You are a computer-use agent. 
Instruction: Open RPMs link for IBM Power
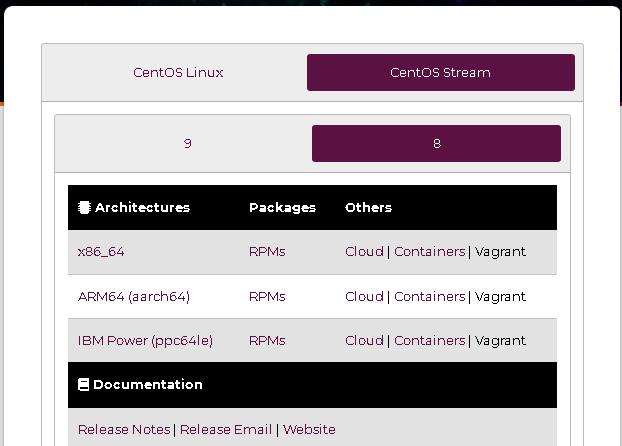(267, 341)
